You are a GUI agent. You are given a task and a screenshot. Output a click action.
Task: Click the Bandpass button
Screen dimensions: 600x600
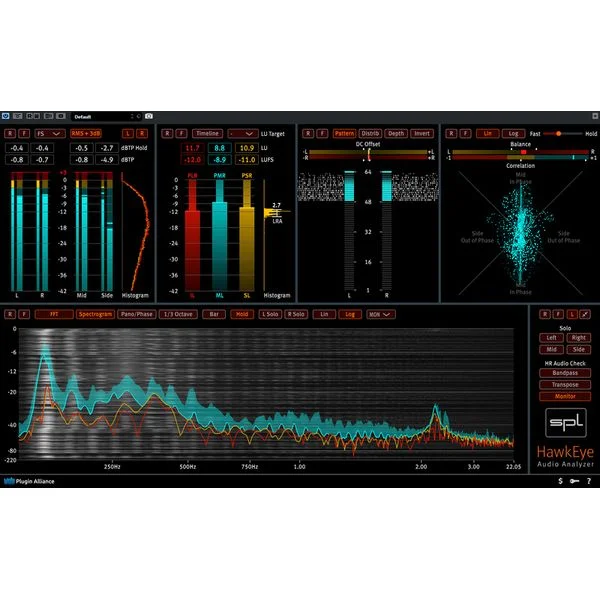tap(565, 373)
